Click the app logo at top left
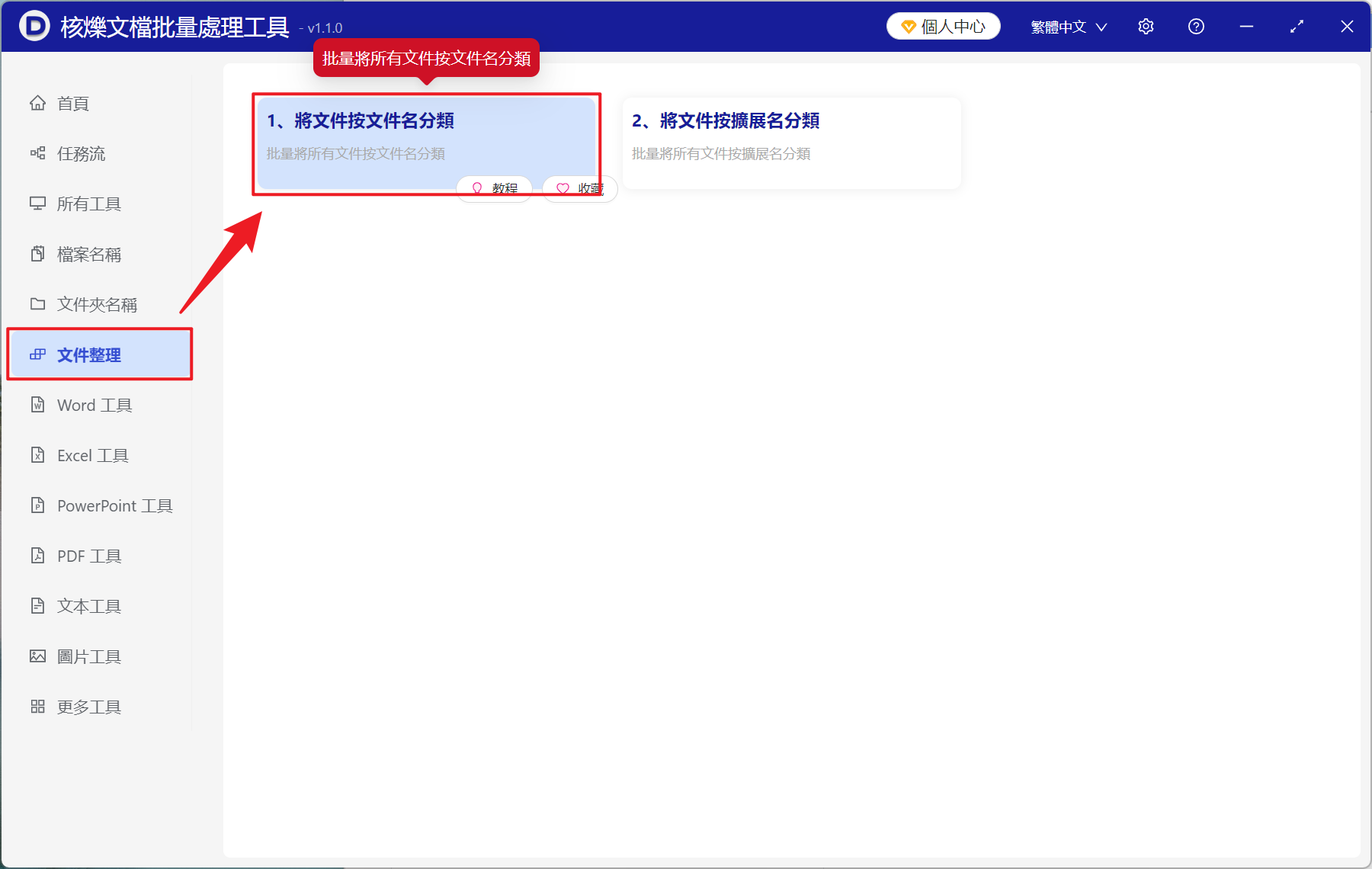 (x=34, y=26)
